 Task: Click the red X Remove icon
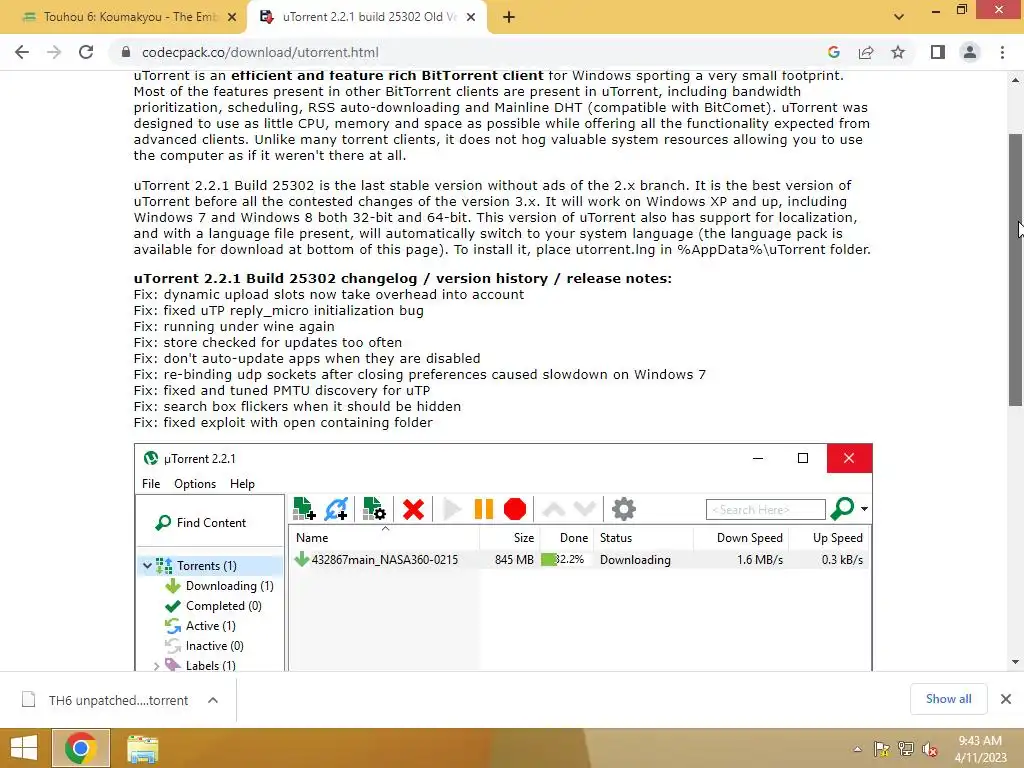pos(413,509)
